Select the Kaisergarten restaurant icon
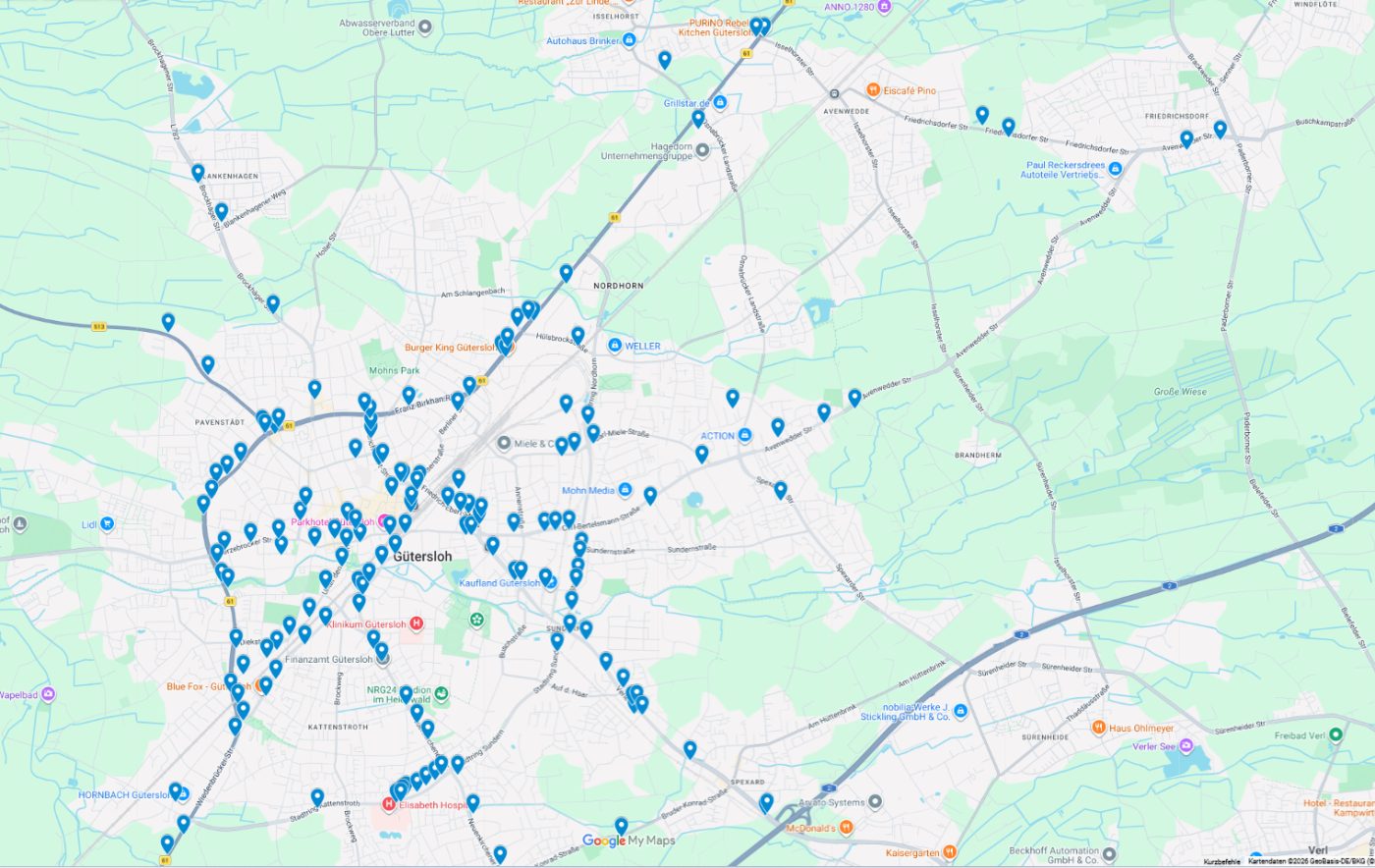Image resolution: width=1375 pixels, height=868 pixels. click(949, 852)
